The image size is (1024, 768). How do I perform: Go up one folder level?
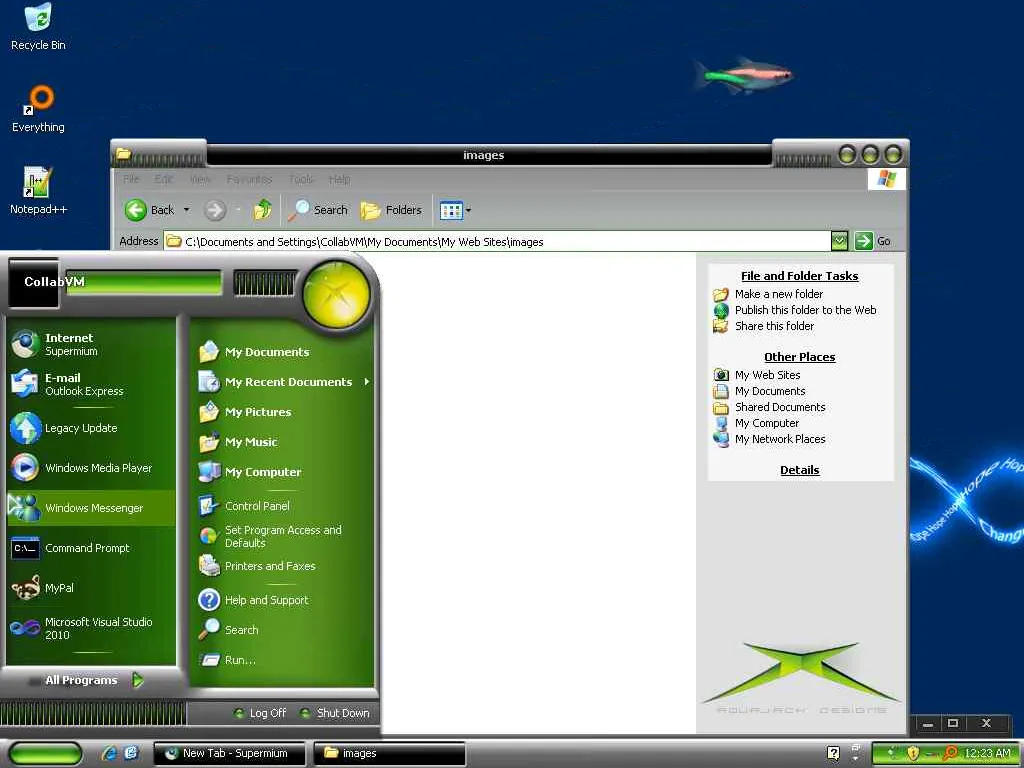click(263, 210)
